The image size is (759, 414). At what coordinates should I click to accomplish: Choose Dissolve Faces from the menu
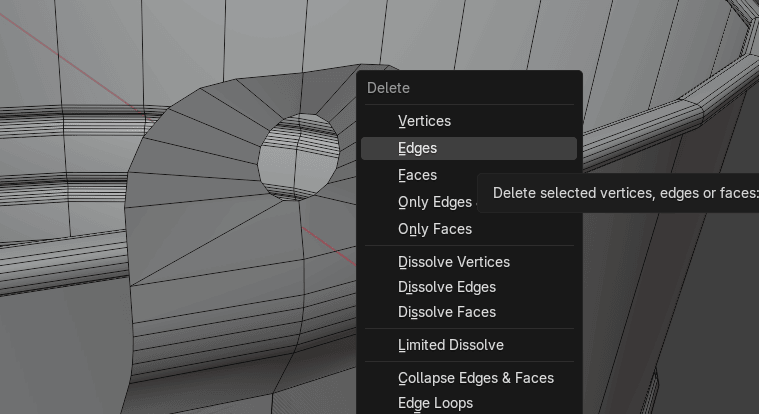(x=446, y=312)
